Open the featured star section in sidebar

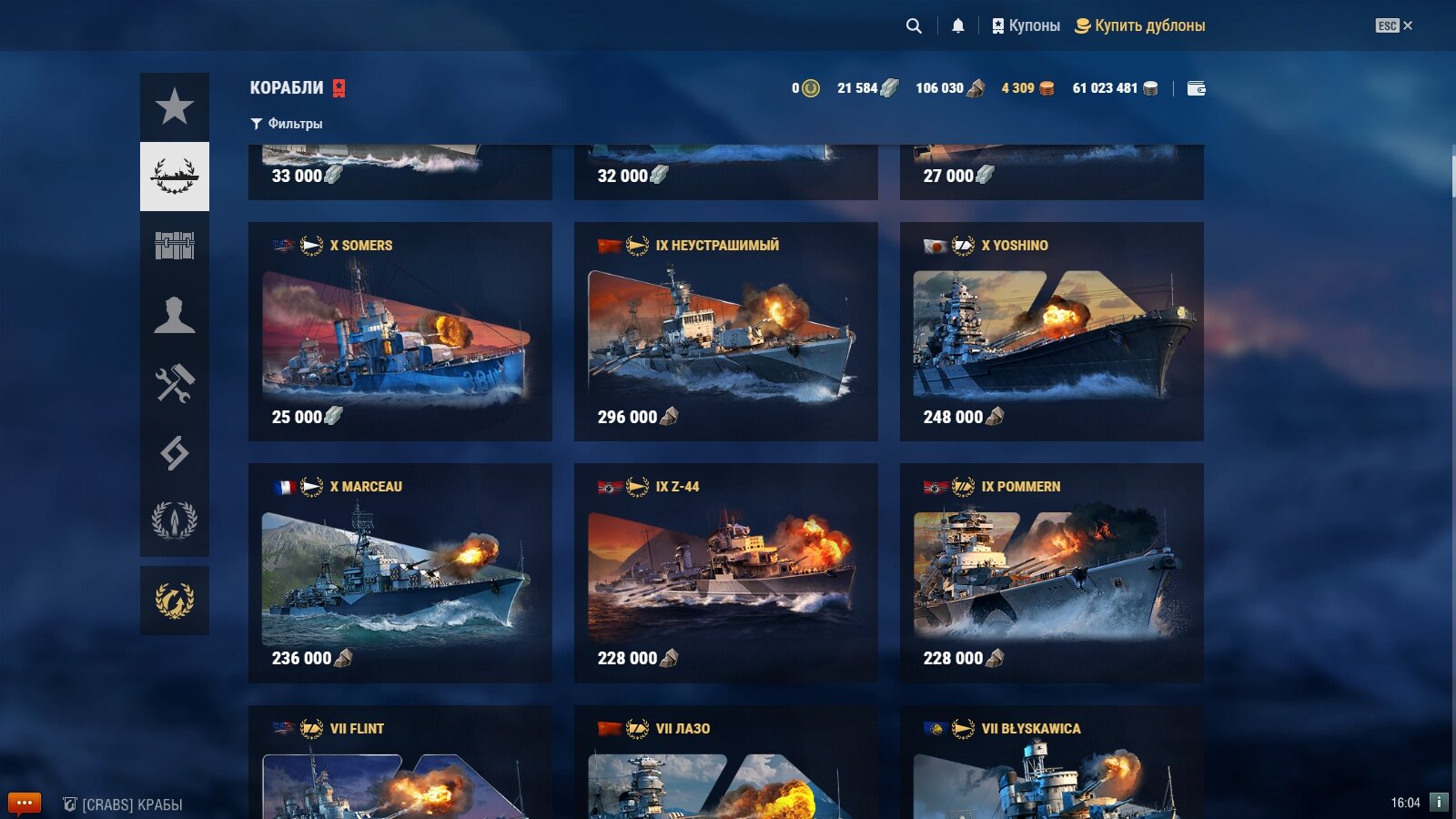point(174,107)
